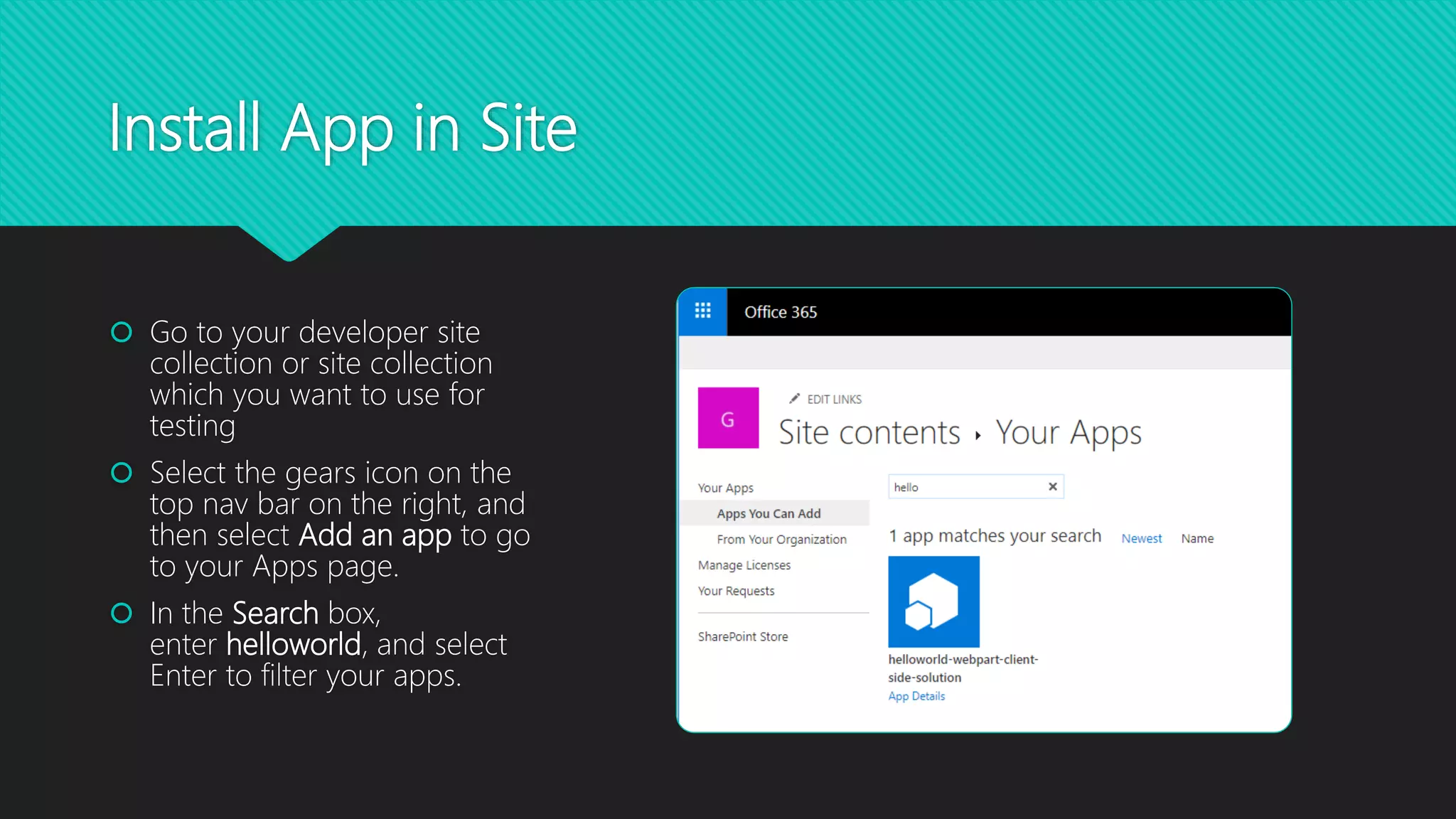Click the Your Apps page title
This screenshot has height=819, width=1456.
tap(1068, 434)
